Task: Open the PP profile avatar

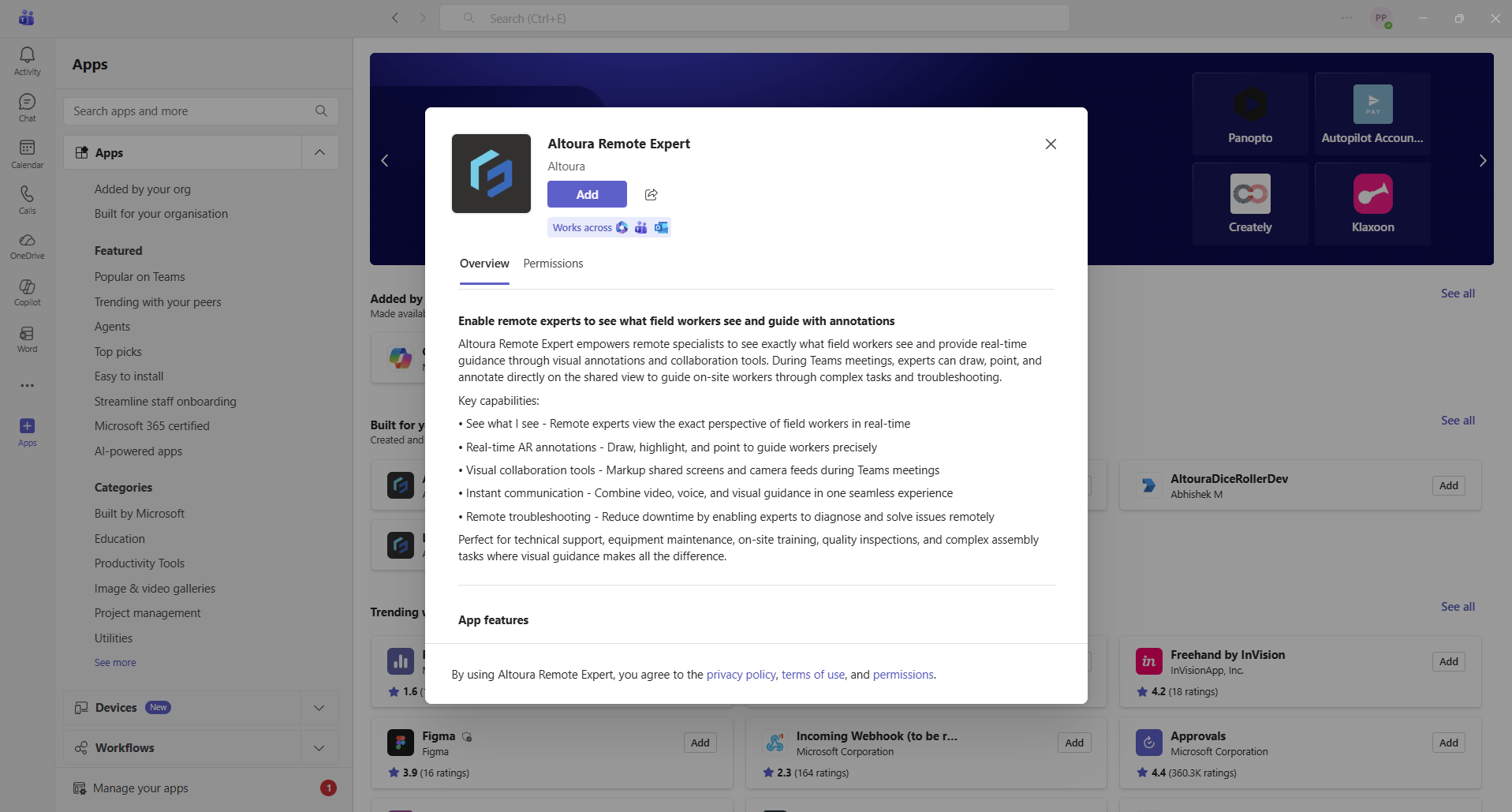Action: coord(1381,18)
